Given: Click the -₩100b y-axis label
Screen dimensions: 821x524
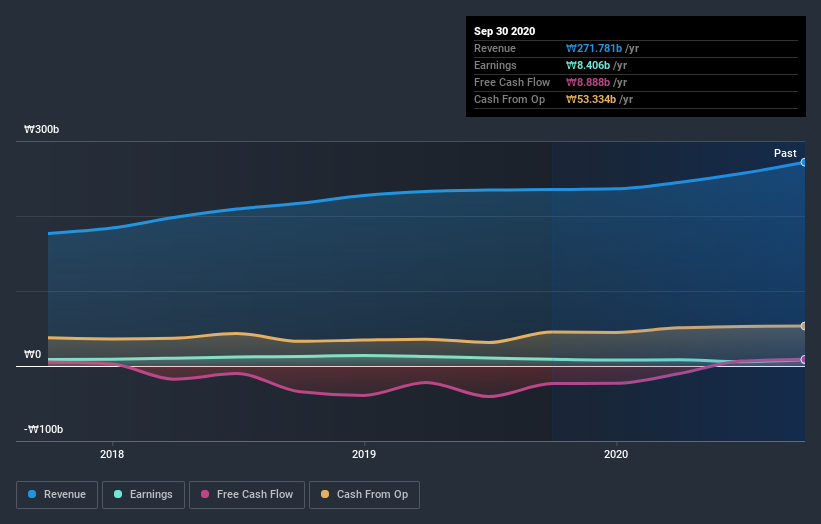Looking at the screenshot, I should click(x=43, y=429).
